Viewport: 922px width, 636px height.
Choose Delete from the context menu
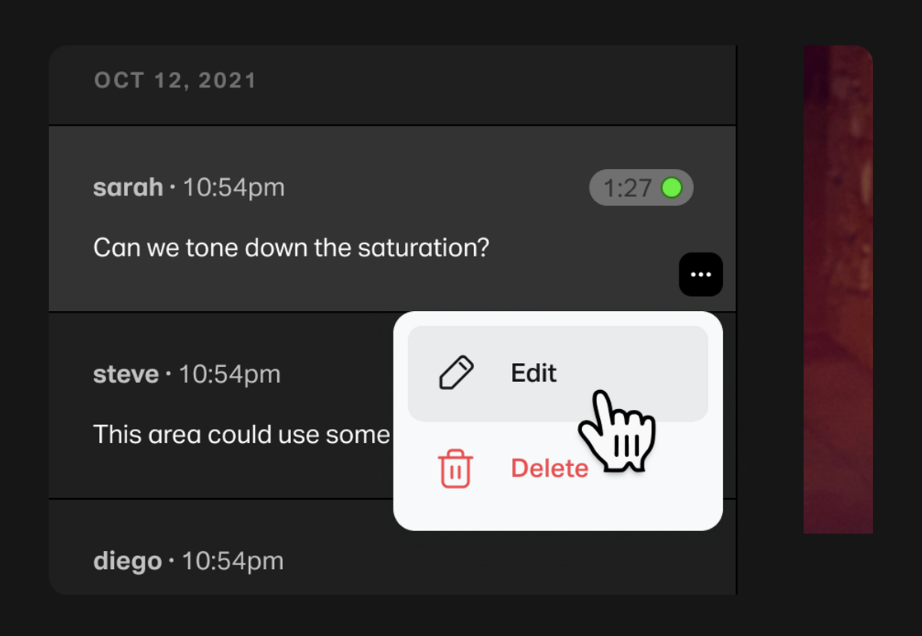tap(557, 468)
